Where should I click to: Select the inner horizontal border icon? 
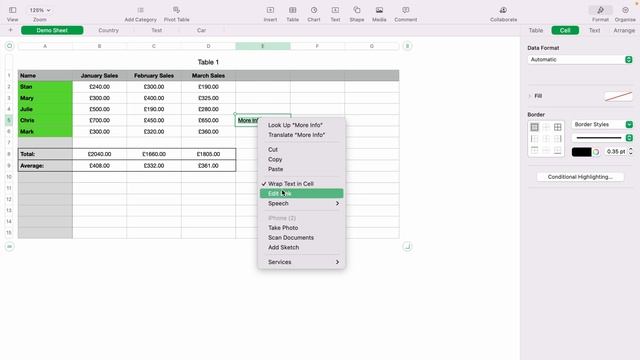[x=546, y=150]
